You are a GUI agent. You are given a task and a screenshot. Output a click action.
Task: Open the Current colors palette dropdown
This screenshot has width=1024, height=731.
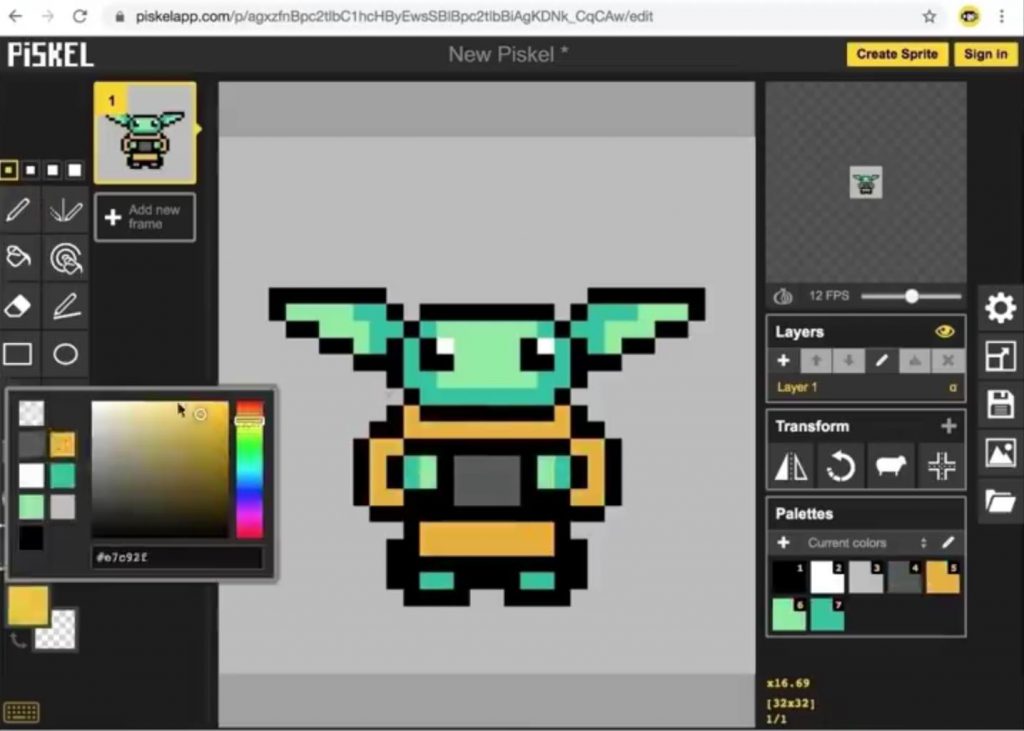tap(866, 543)
